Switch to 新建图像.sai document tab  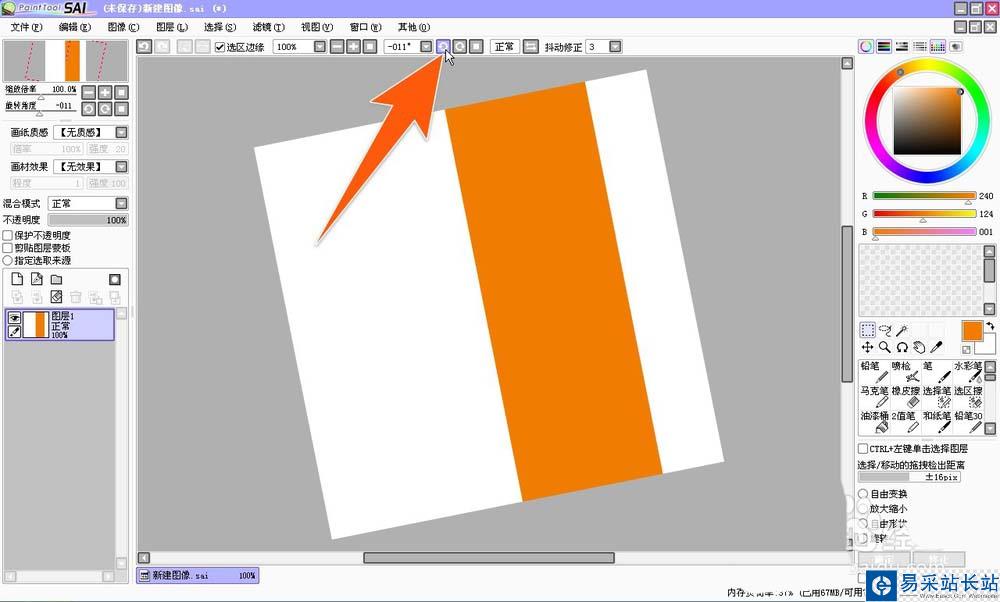click(197, 575)
